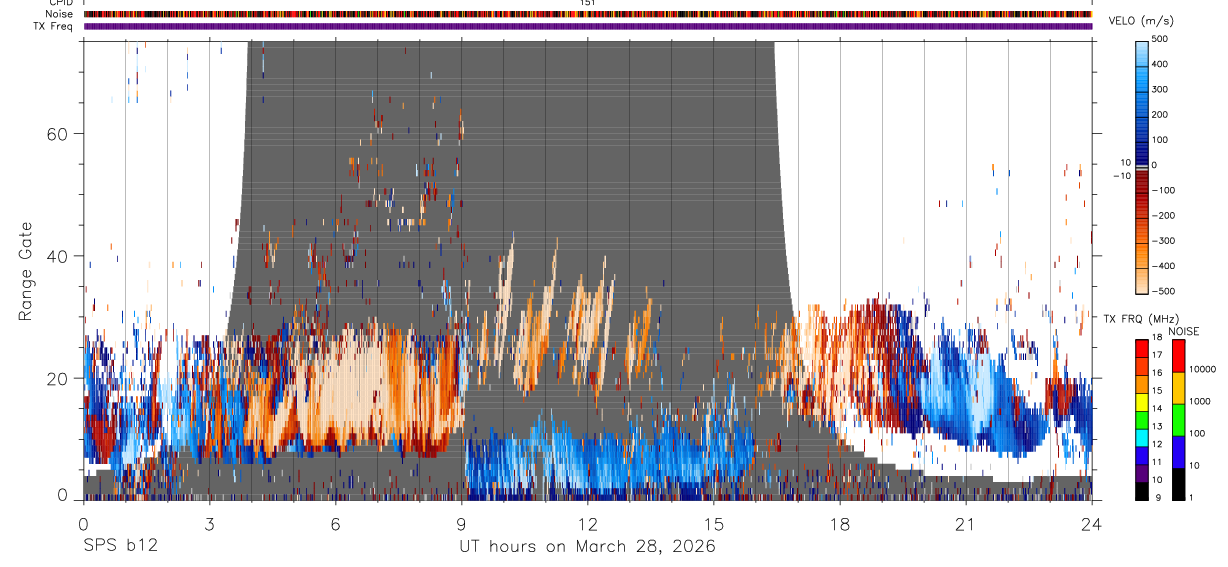This screenshot has width=1228, height=567.
Task: Select the blue swatch in the NOISE legend
Action: (x=1178, y=451)
